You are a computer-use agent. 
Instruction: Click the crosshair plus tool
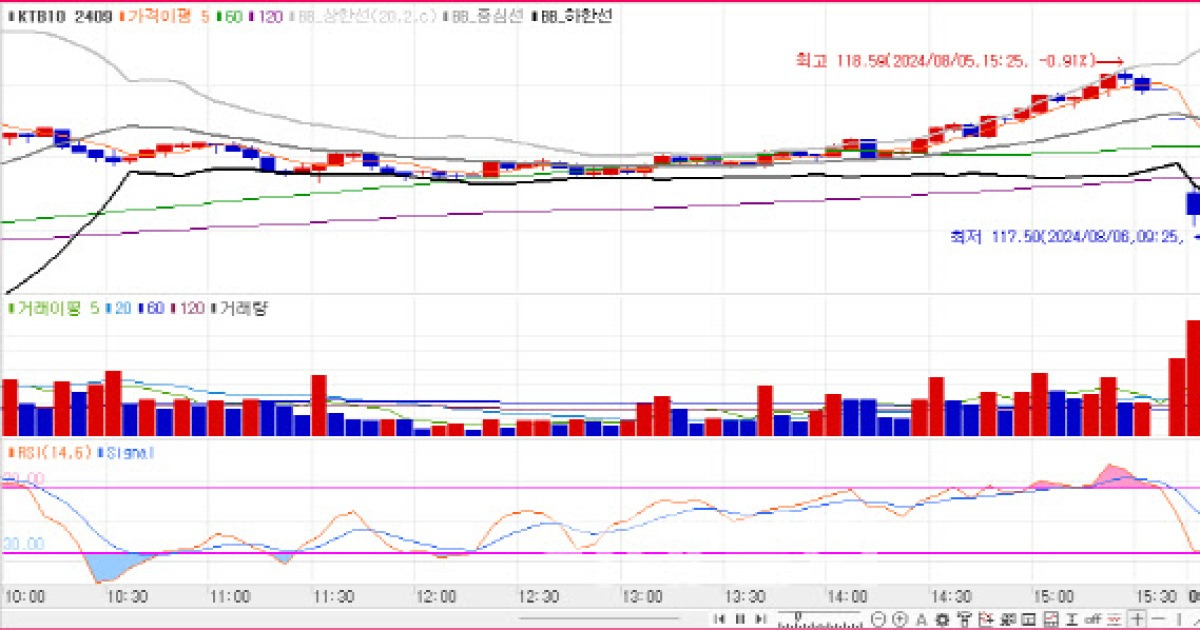click(1137, 619)
